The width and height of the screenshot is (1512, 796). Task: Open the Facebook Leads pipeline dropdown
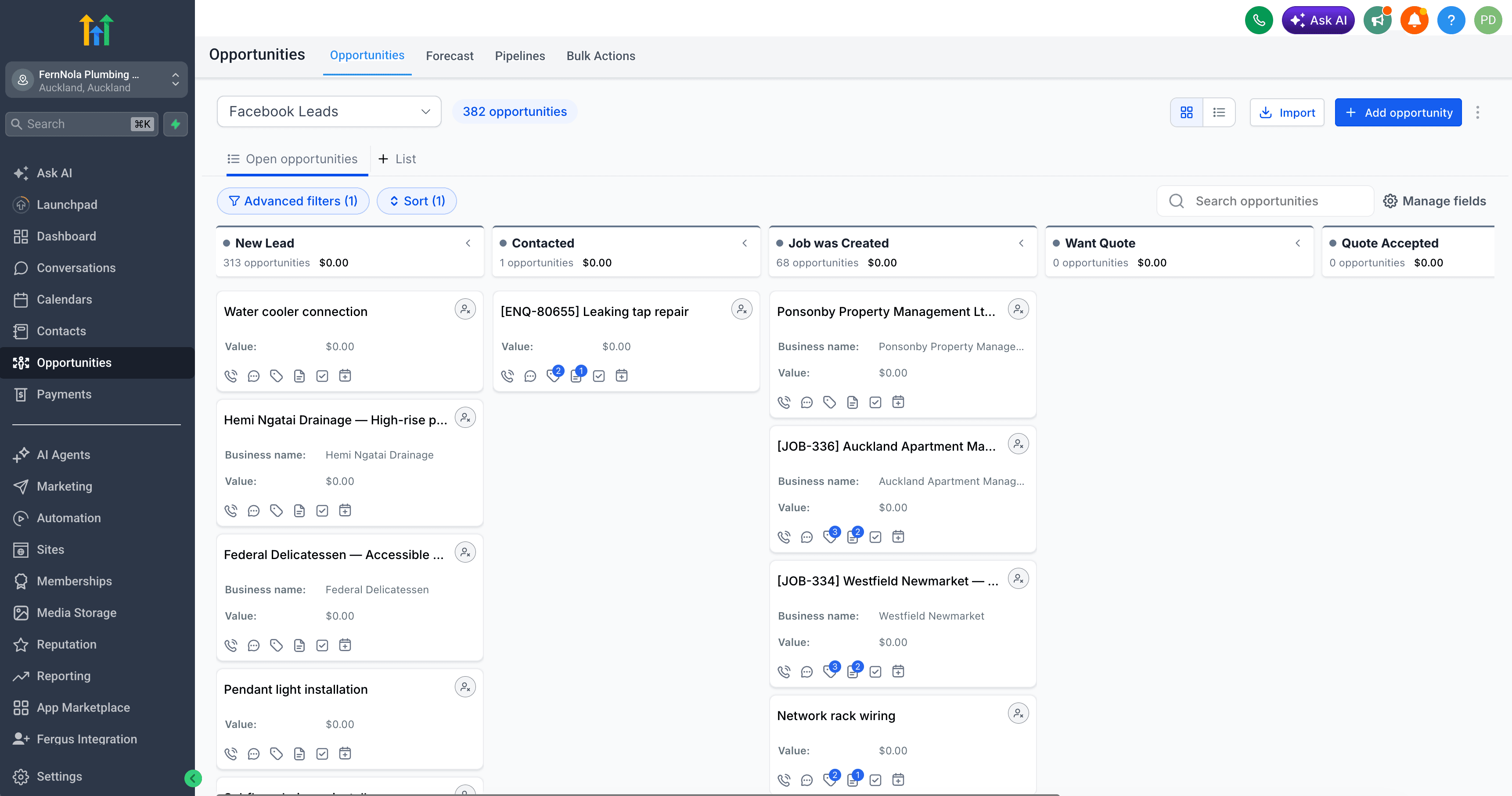329,111
